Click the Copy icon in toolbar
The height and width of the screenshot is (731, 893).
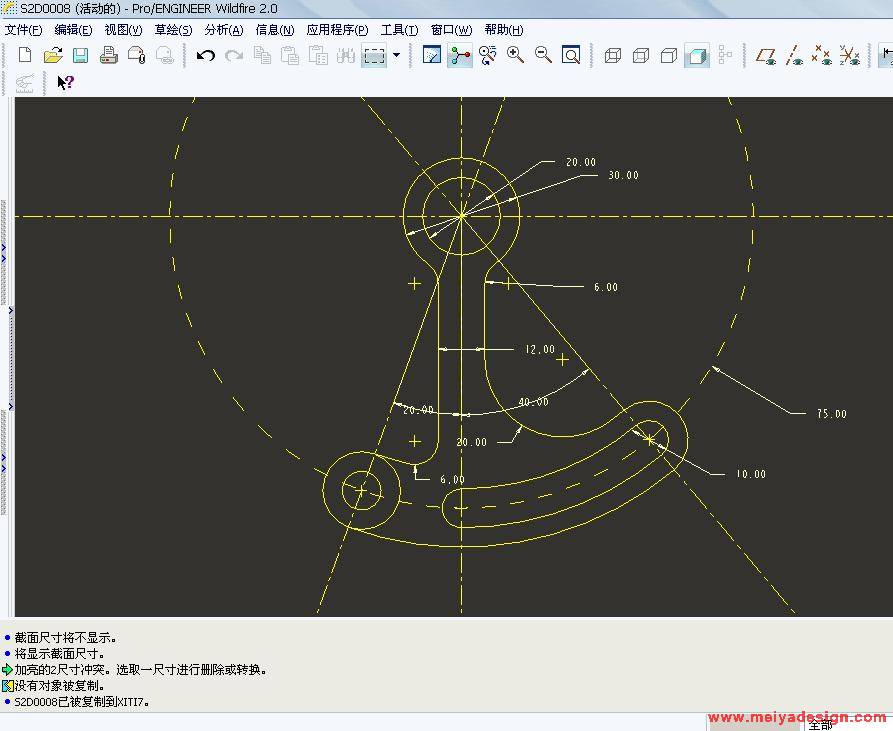[x=262, y=55]
